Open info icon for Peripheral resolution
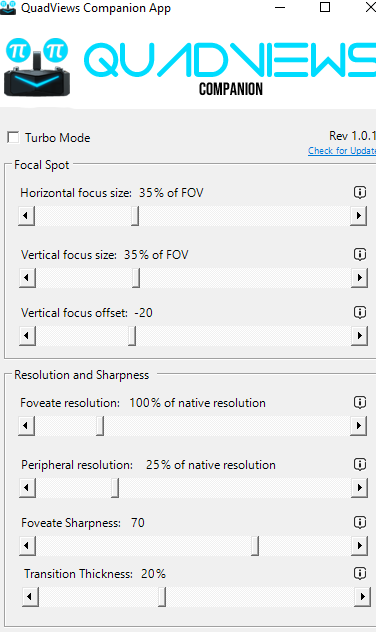Screen dimensions: 376x632 pyautogui.click(x=360, y=464)
